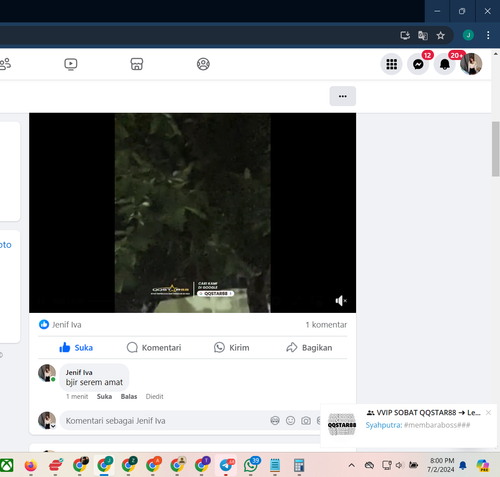Open Xbox app from taskbar

pyautogui.click(x=6, y=465)
